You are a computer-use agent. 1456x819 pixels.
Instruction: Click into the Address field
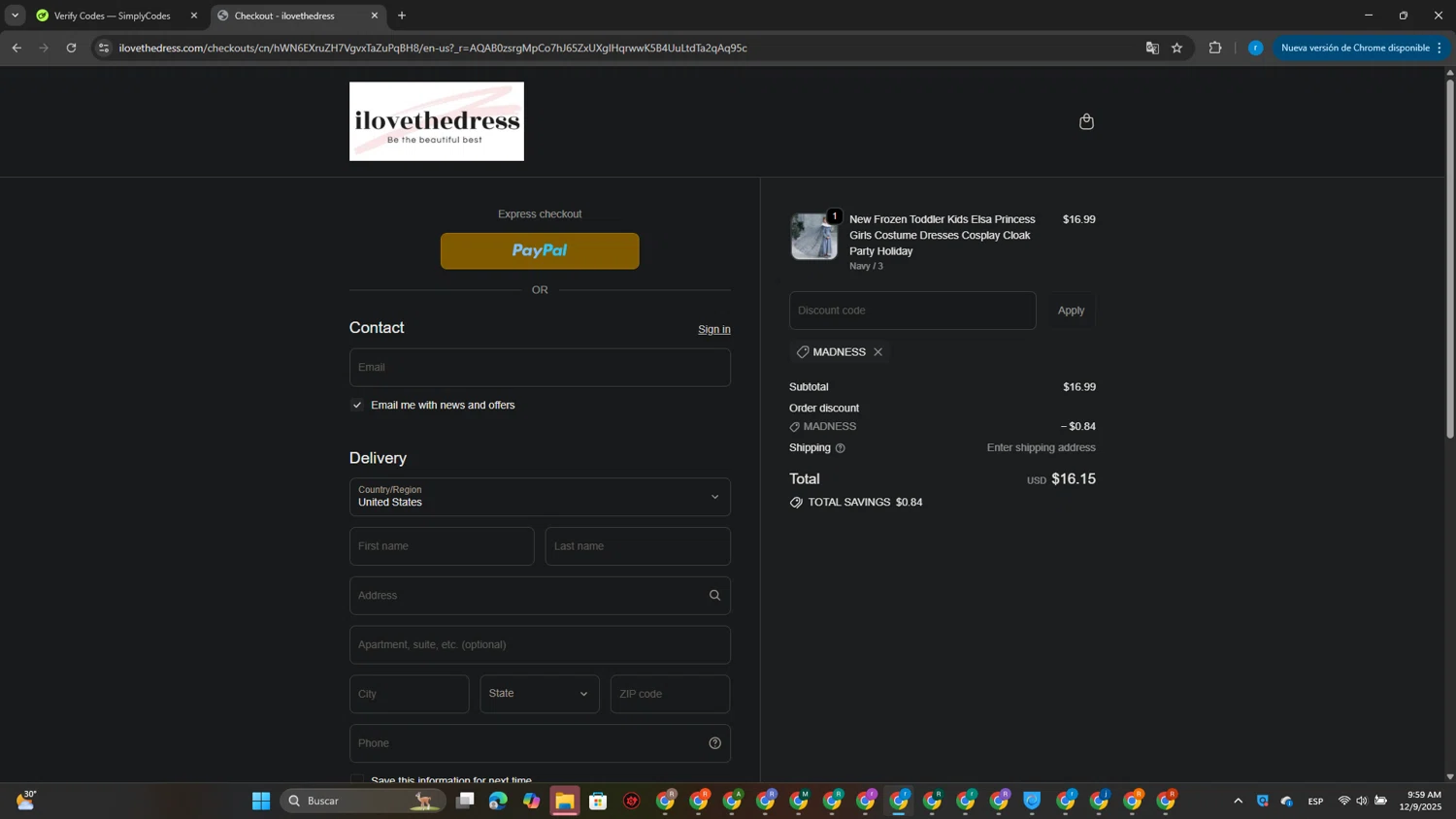click(540, 596)
